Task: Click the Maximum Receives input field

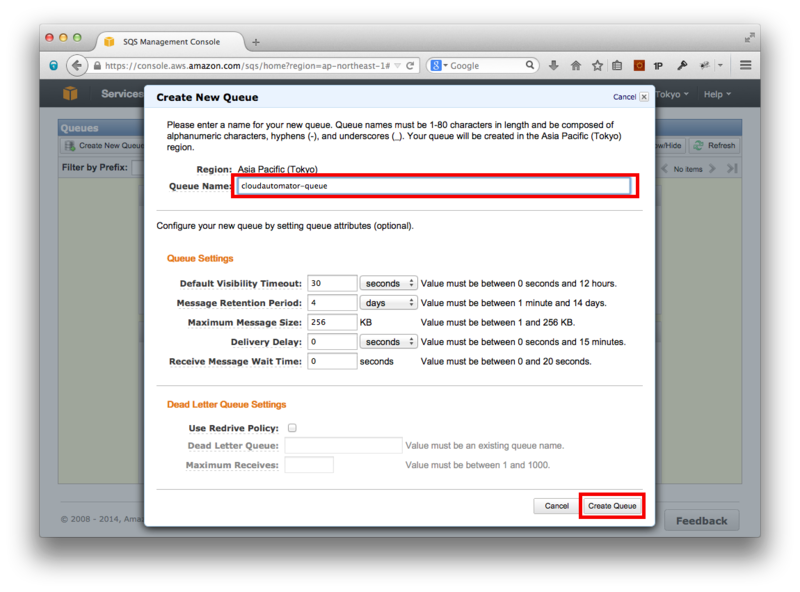Action: coord(309,465)
